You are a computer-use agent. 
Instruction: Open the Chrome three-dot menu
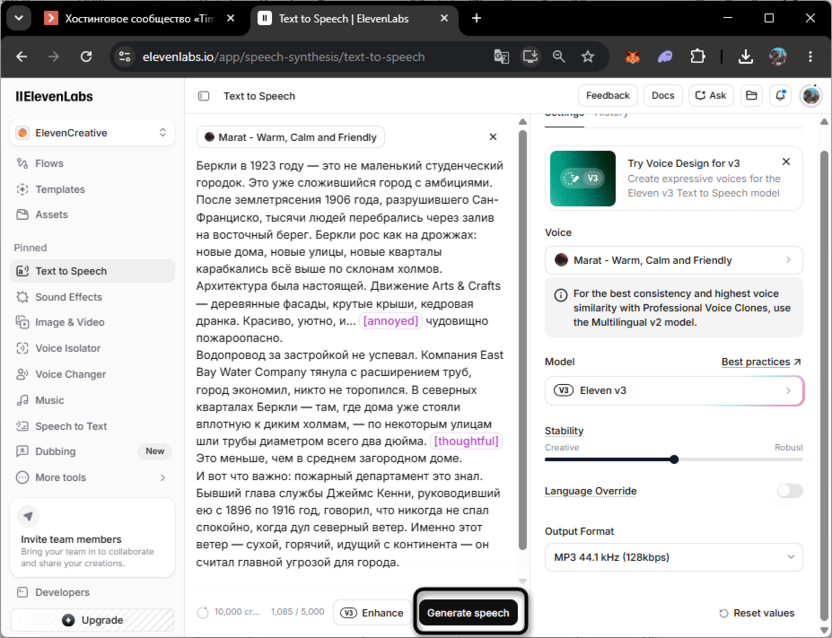tap(810, 56)
